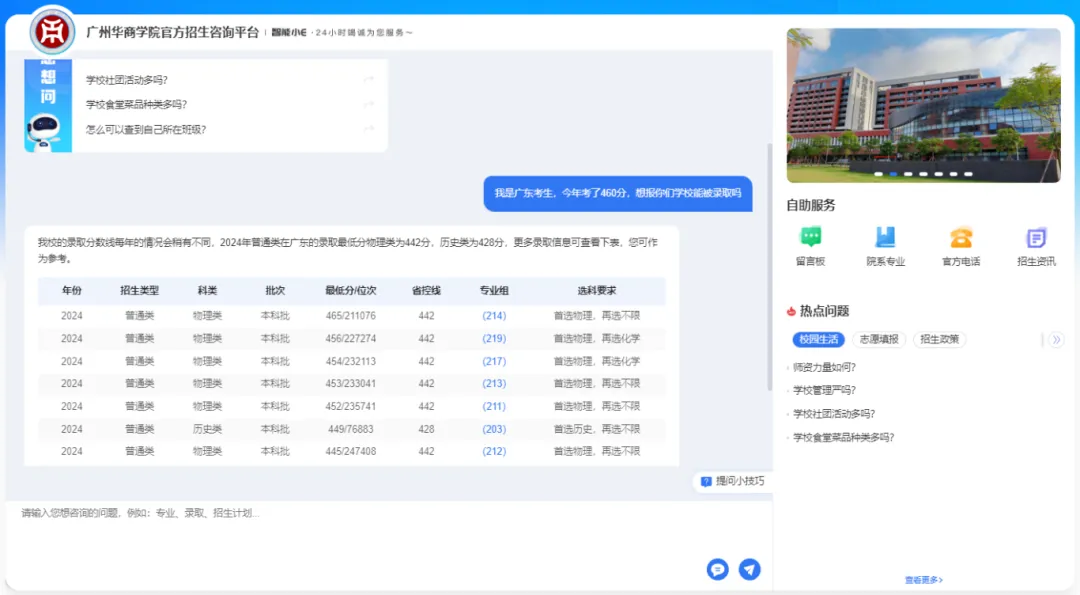The height and width of the screenshot is (595, 1080).
Task: Click the (214) professional group link
Action: 492,315
